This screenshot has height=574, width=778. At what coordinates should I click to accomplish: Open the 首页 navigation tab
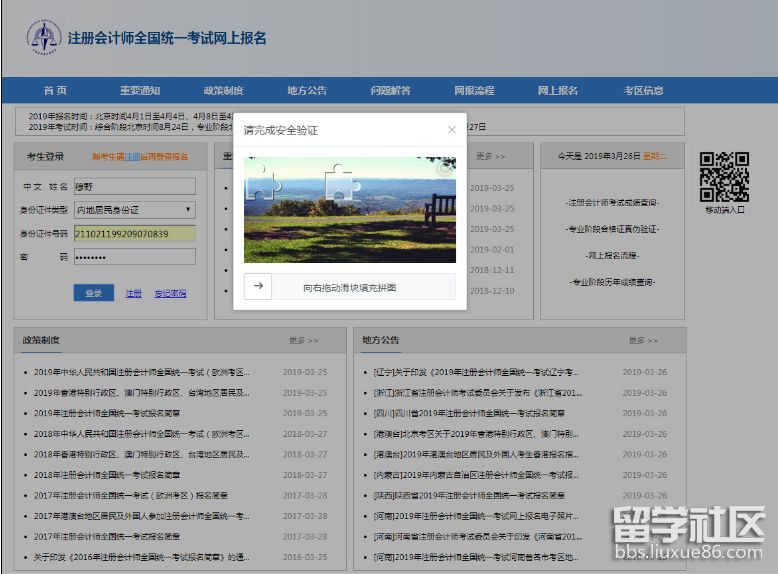(55, 91)
